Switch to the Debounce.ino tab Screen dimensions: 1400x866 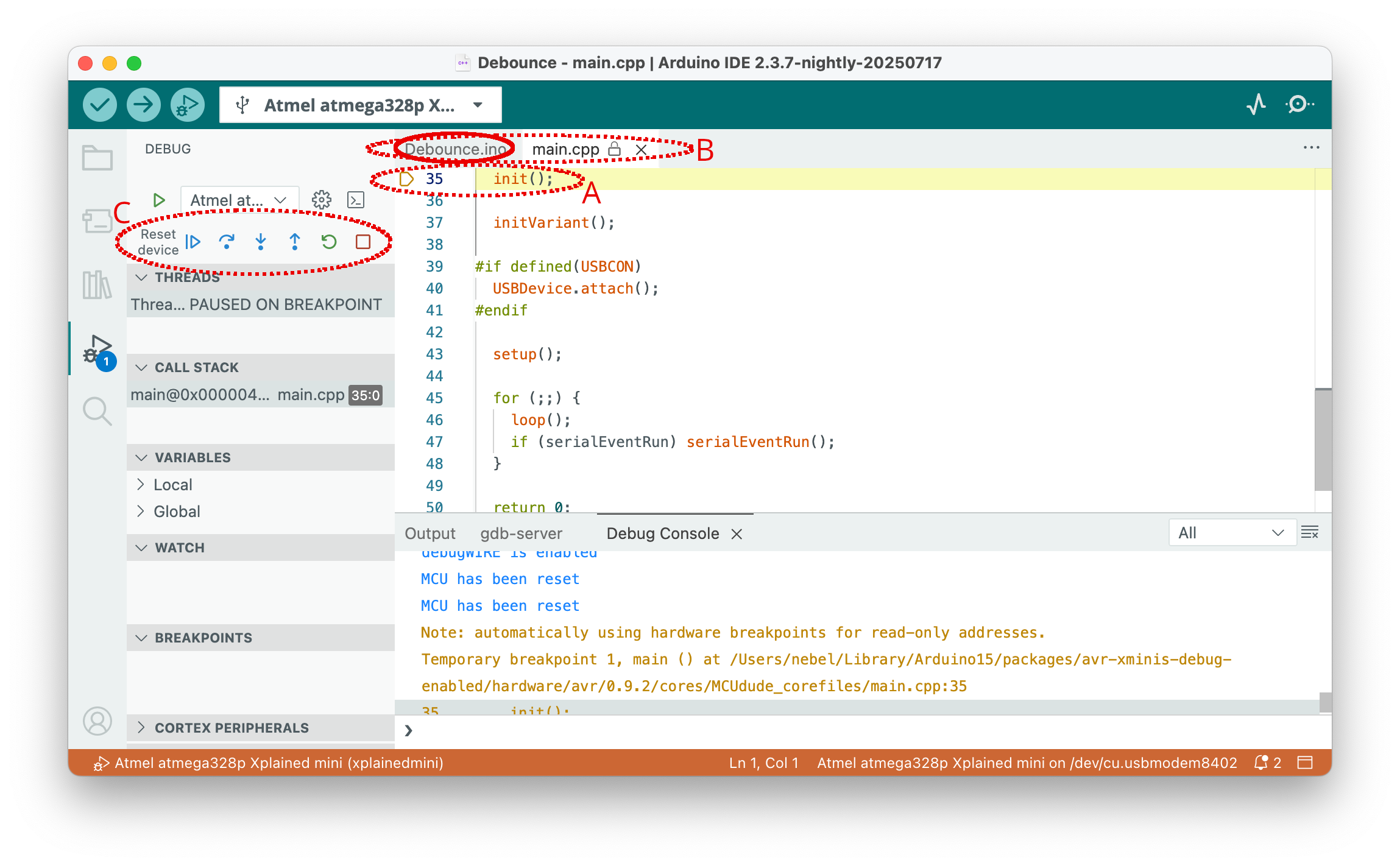454,149
